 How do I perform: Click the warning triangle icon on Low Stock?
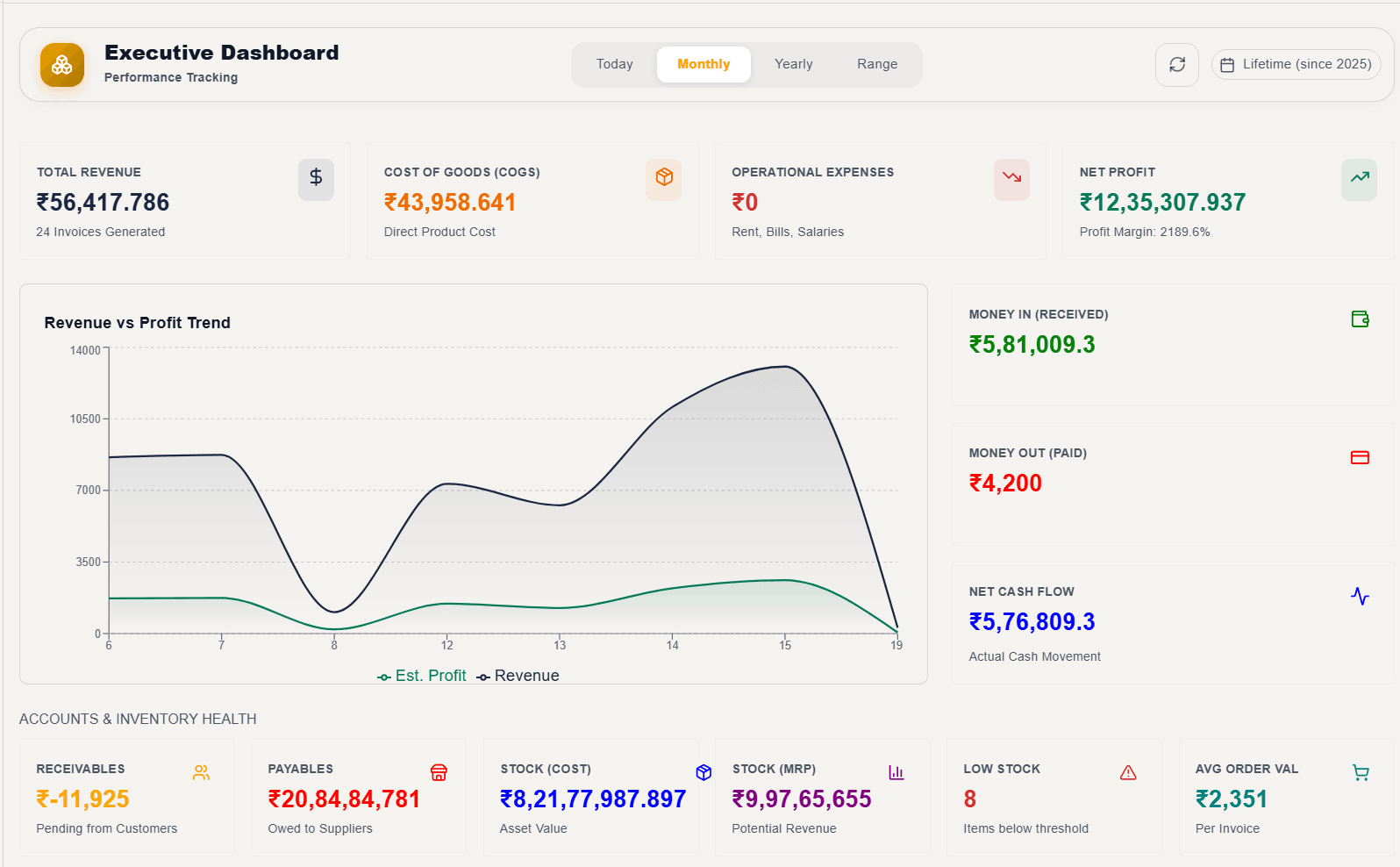click(1128, 773)
